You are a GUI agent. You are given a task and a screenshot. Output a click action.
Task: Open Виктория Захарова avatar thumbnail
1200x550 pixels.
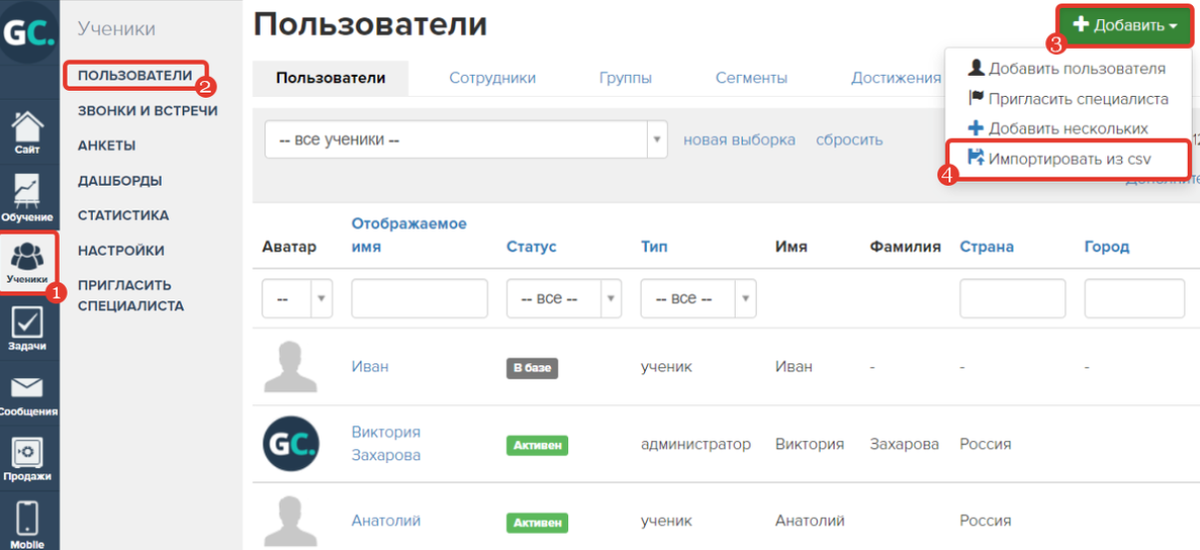[x=291, y=442]
